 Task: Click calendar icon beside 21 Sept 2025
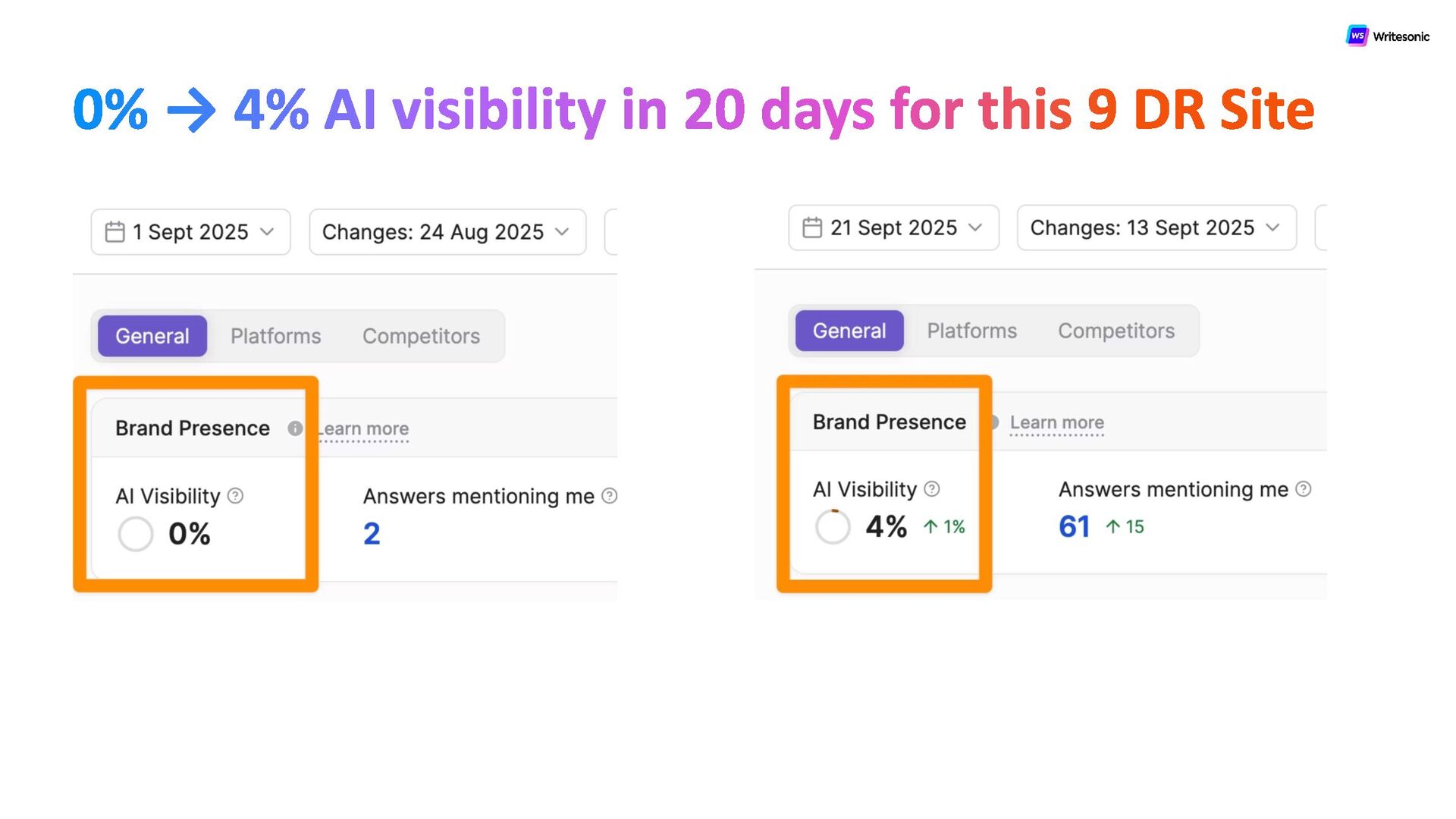(811, 227)
